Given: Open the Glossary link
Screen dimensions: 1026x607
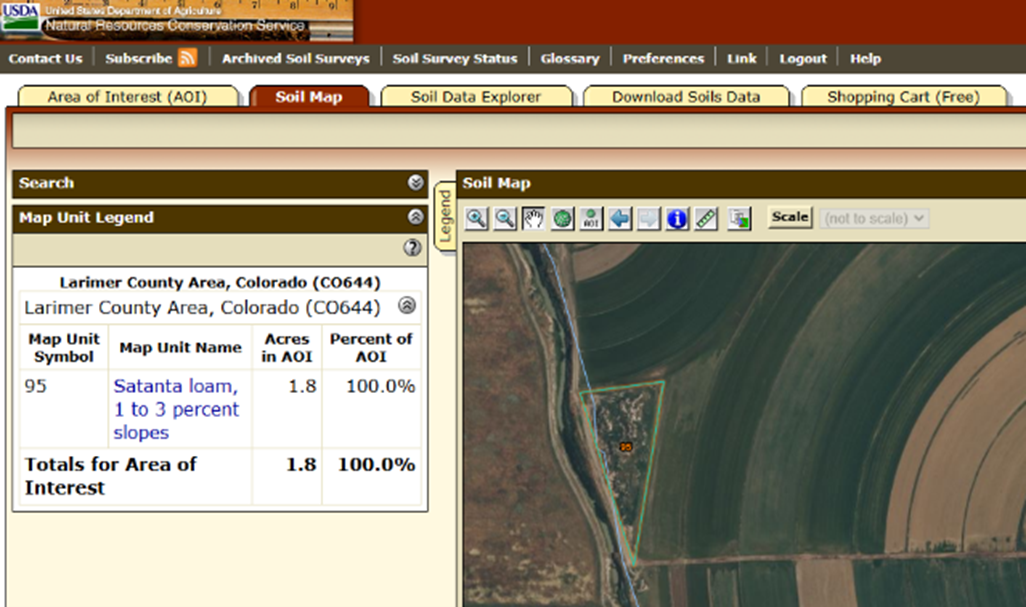Looking at the screenshot, I should [x=570, y=59].
